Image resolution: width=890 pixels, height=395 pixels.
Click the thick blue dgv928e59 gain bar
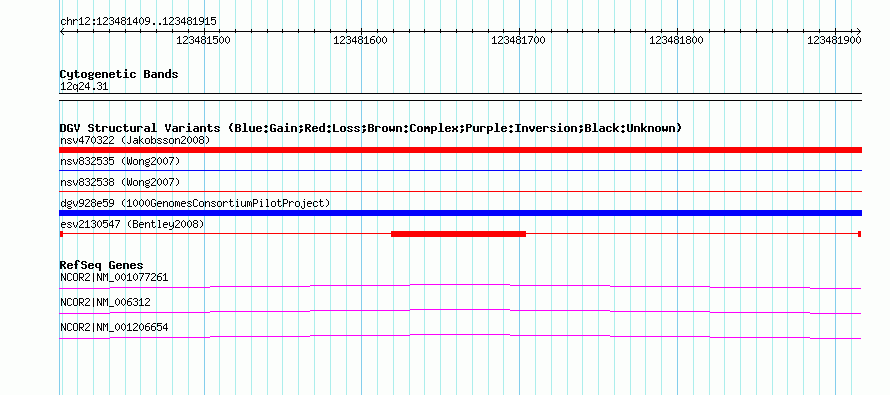click(x=460, y=213)
